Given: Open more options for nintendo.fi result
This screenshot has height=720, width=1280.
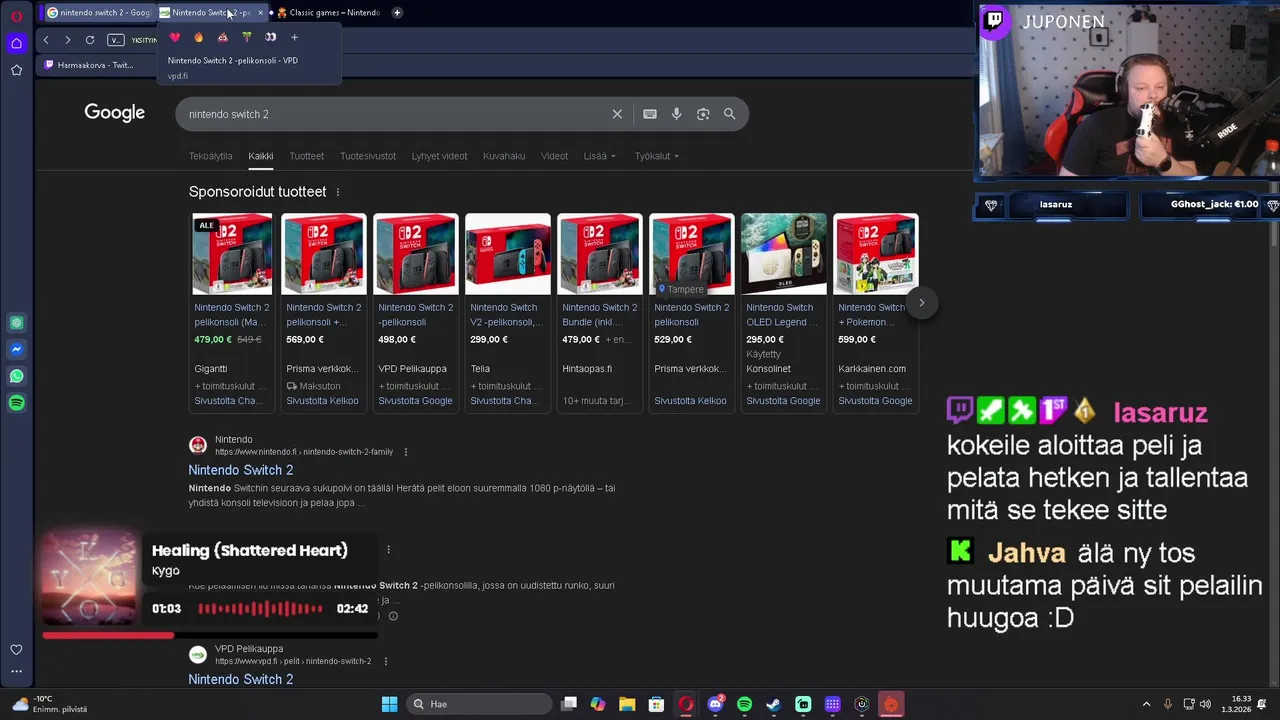Looking at the screenshot, I should (x=405, y=452).
